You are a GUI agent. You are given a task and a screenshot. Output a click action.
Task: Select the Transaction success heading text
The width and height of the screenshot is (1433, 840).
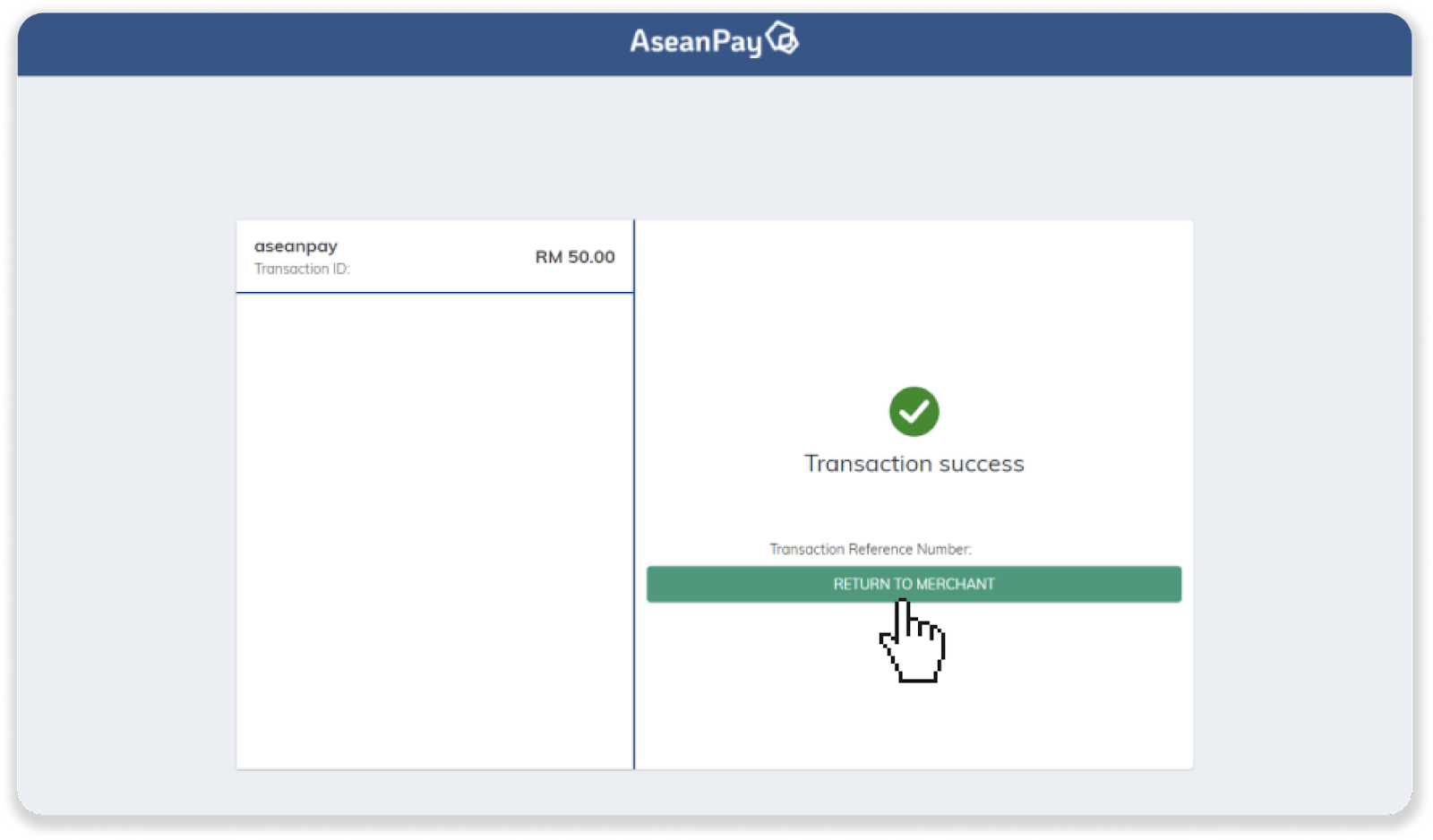point(914,464)
